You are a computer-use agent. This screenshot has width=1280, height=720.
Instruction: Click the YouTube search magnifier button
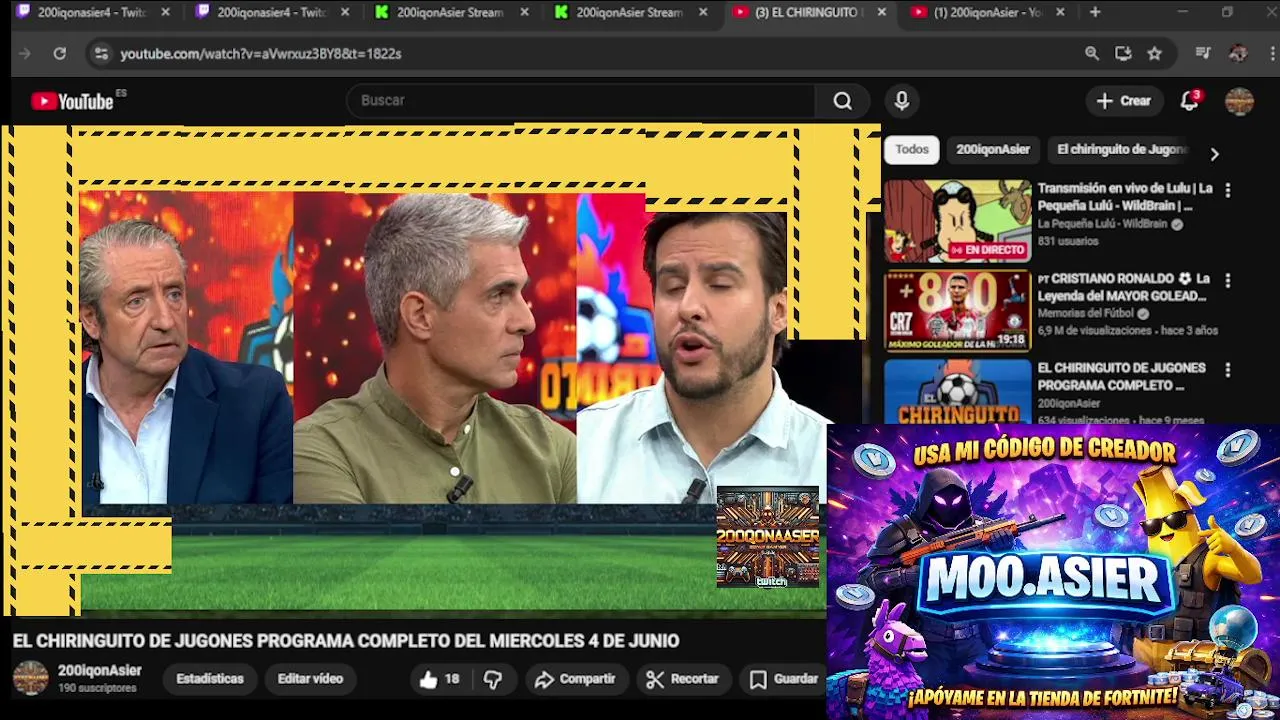coord(843,101)
